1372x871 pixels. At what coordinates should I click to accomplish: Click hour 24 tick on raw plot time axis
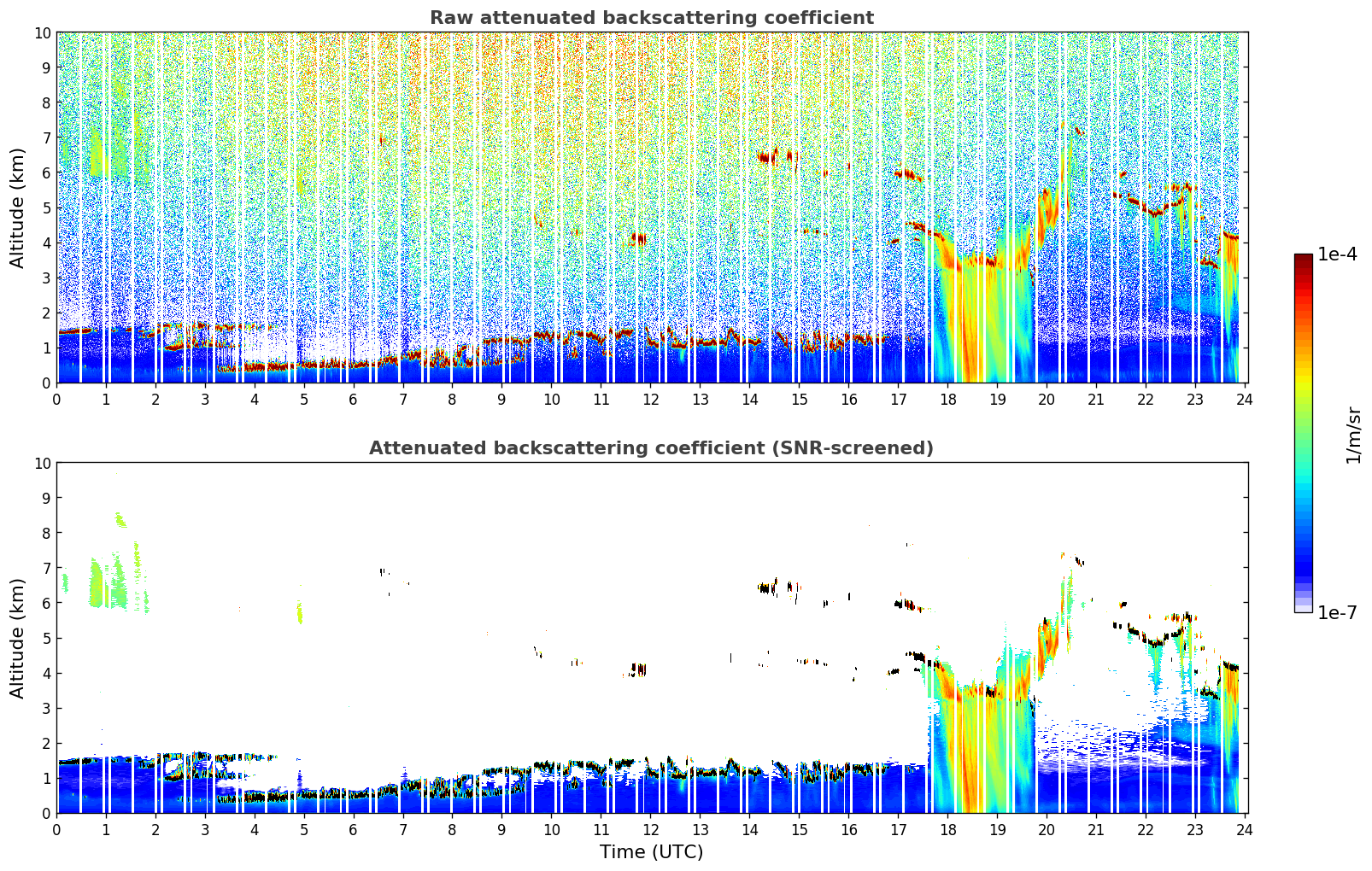[1245, 399]
